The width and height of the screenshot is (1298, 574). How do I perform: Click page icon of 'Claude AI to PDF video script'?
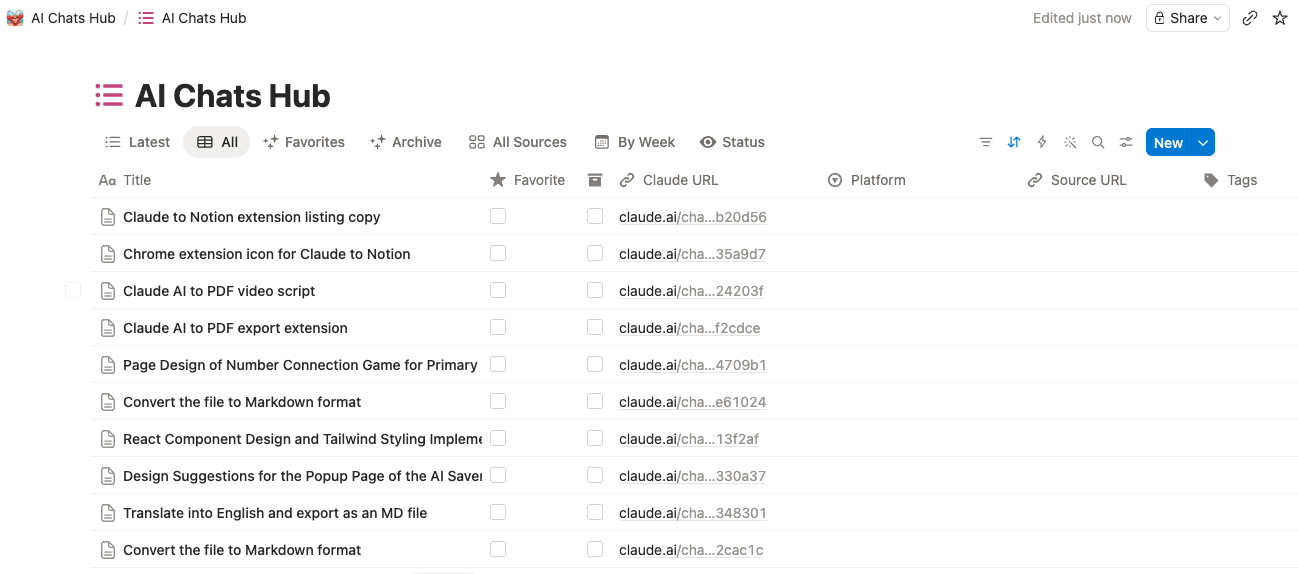pyautogui.click(x=108, y=291)
